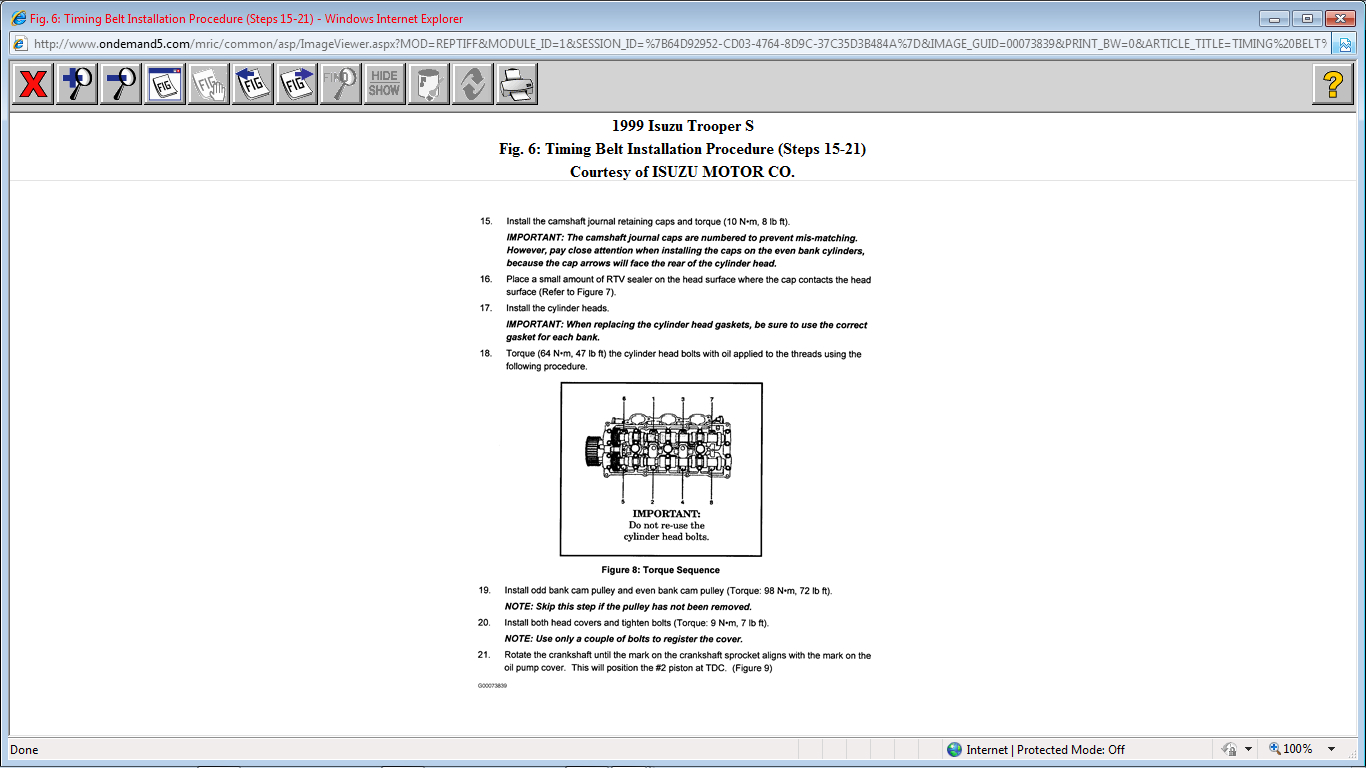Click the Figure 8: Torque Sequence caption

click(661, 570)
